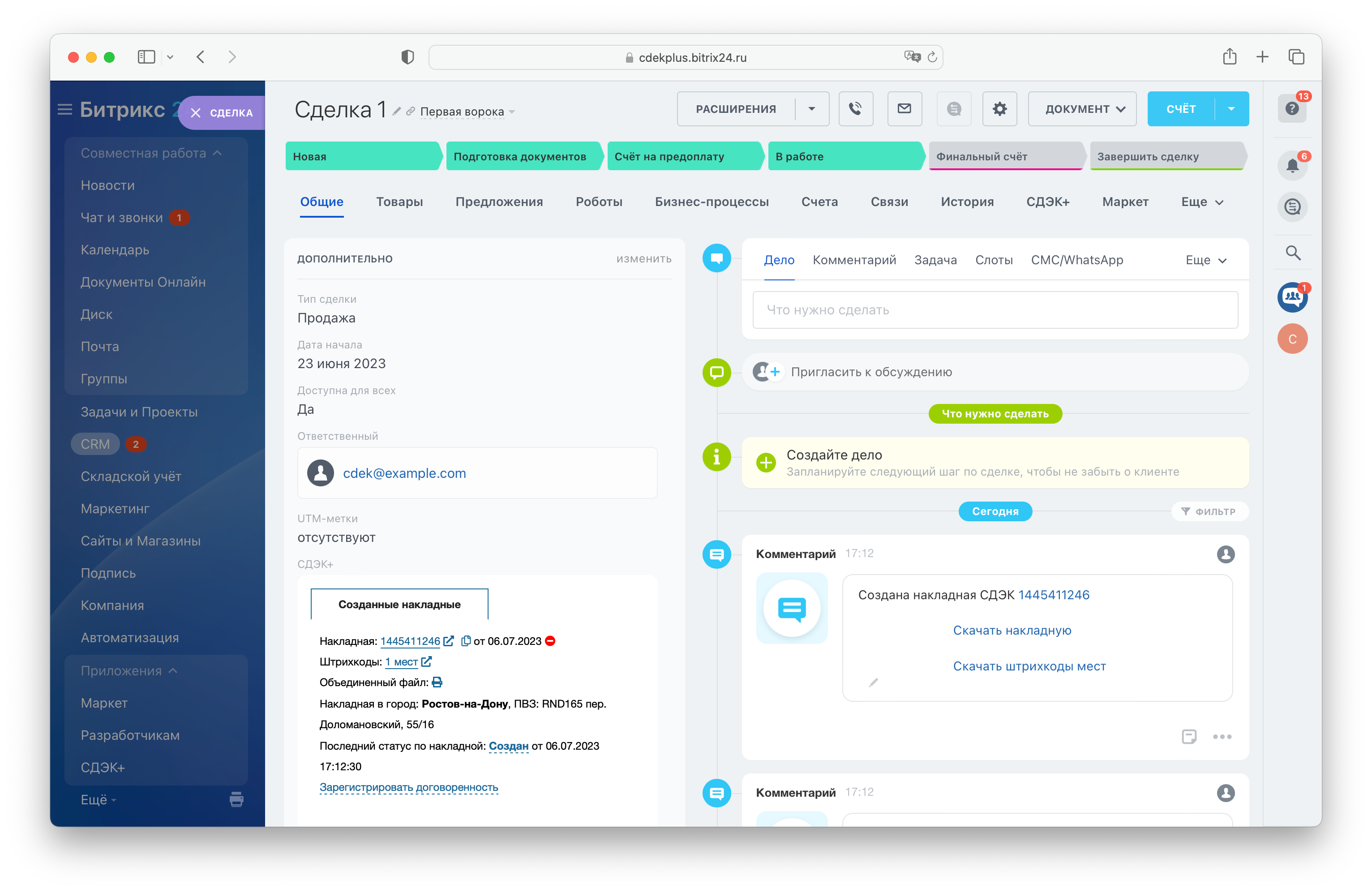Edit deal title pencil icon
The image size is (1372, 893).
coord(397,111)
